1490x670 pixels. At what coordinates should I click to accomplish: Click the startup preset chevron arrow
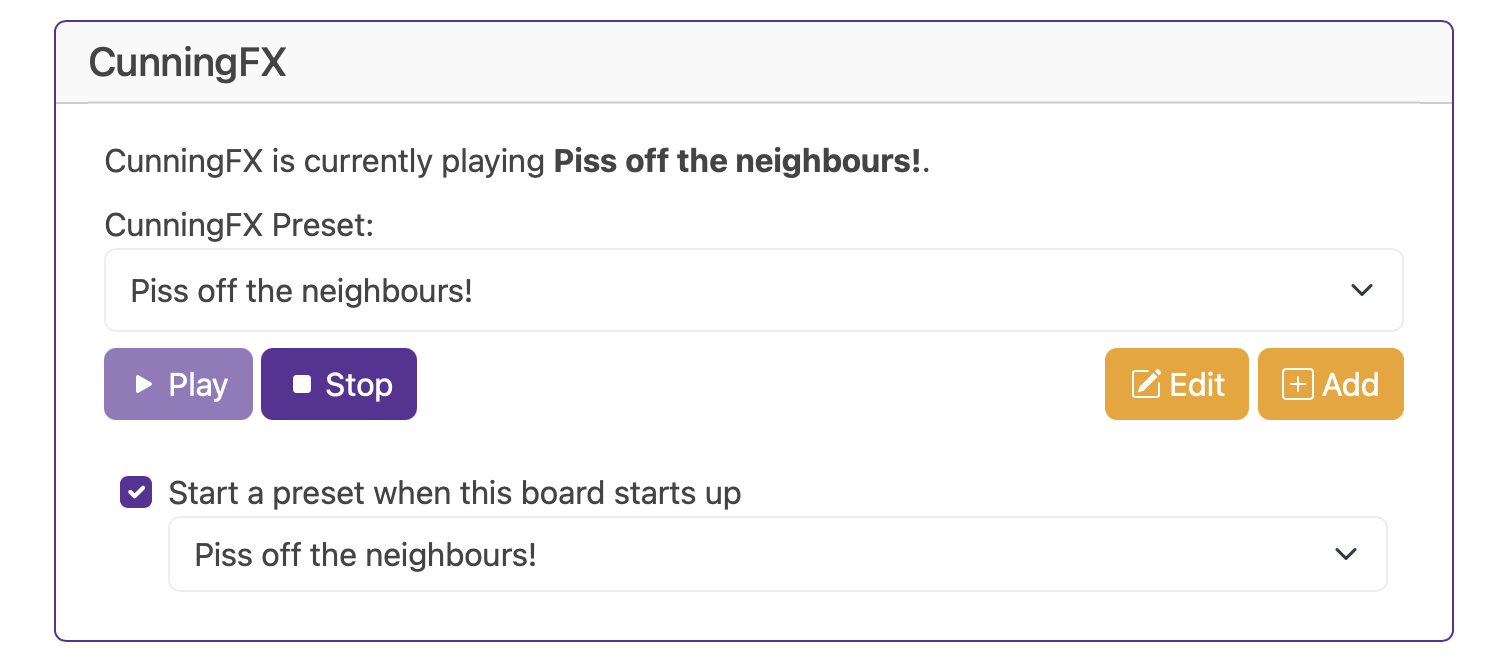point(1346,554)
